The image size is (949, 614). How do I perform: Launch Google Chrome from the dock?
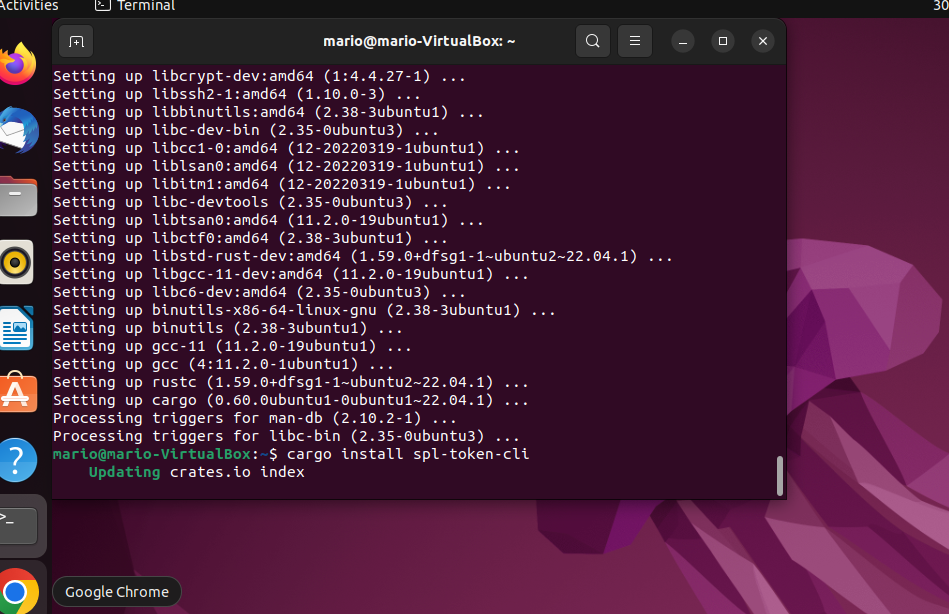point(18,592)
